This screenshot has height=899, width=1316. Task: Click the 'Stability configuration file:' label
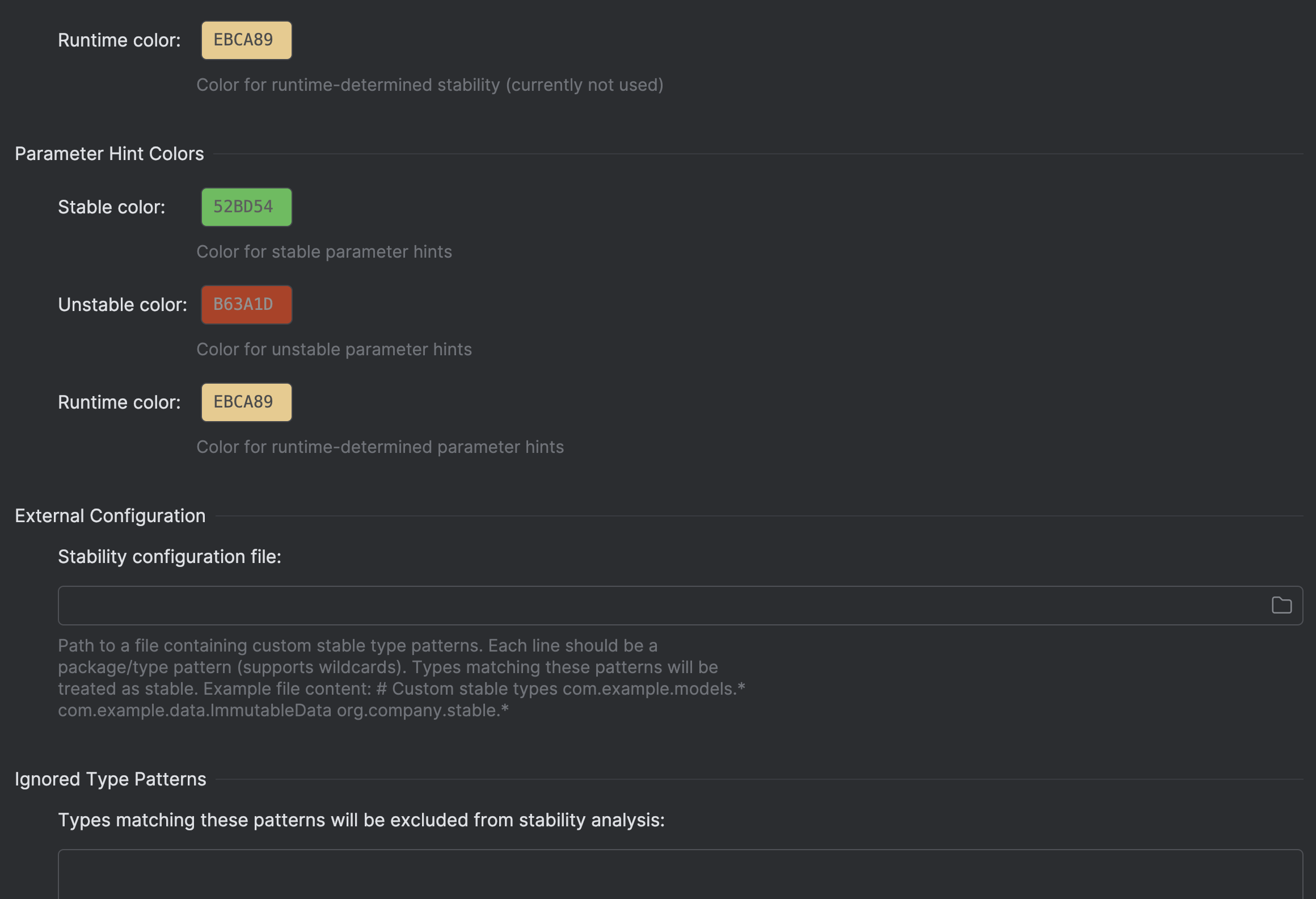pyautogui.click(x=169, y=557)
